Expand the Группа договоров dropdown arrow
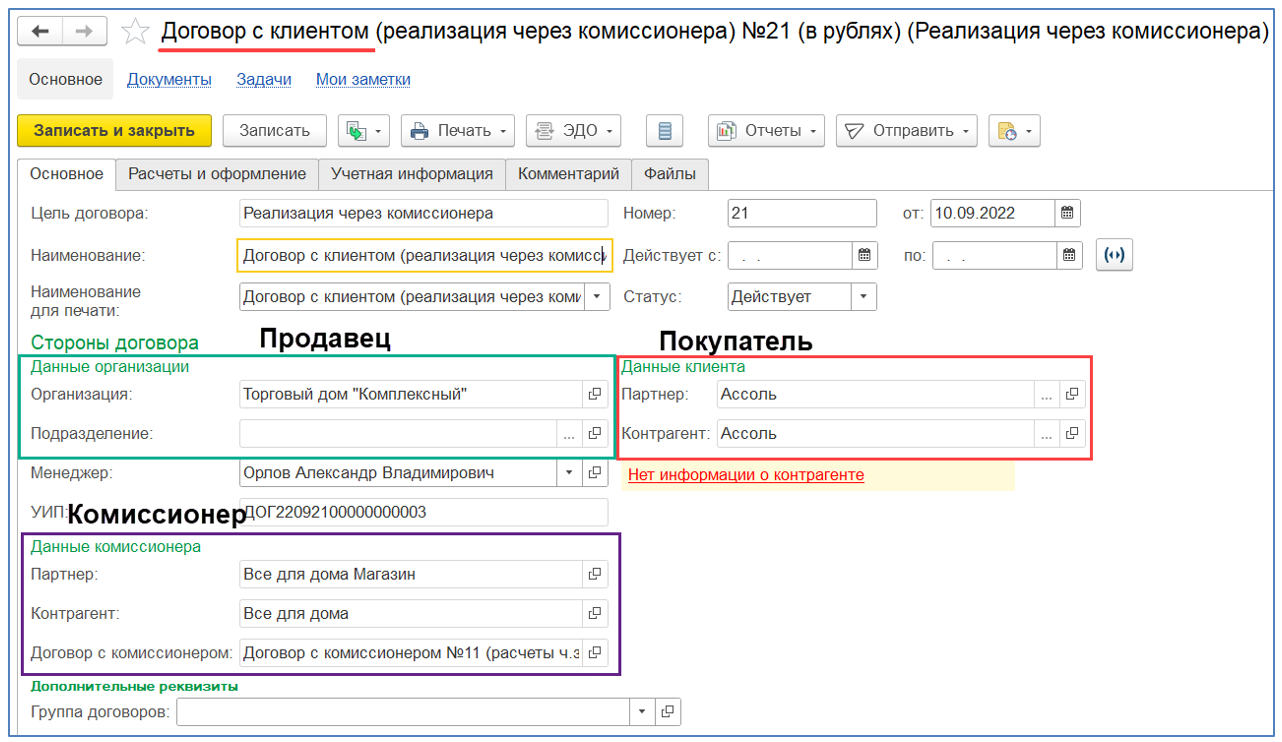Screen dimensions: 1282x742 tap(642, 712)
